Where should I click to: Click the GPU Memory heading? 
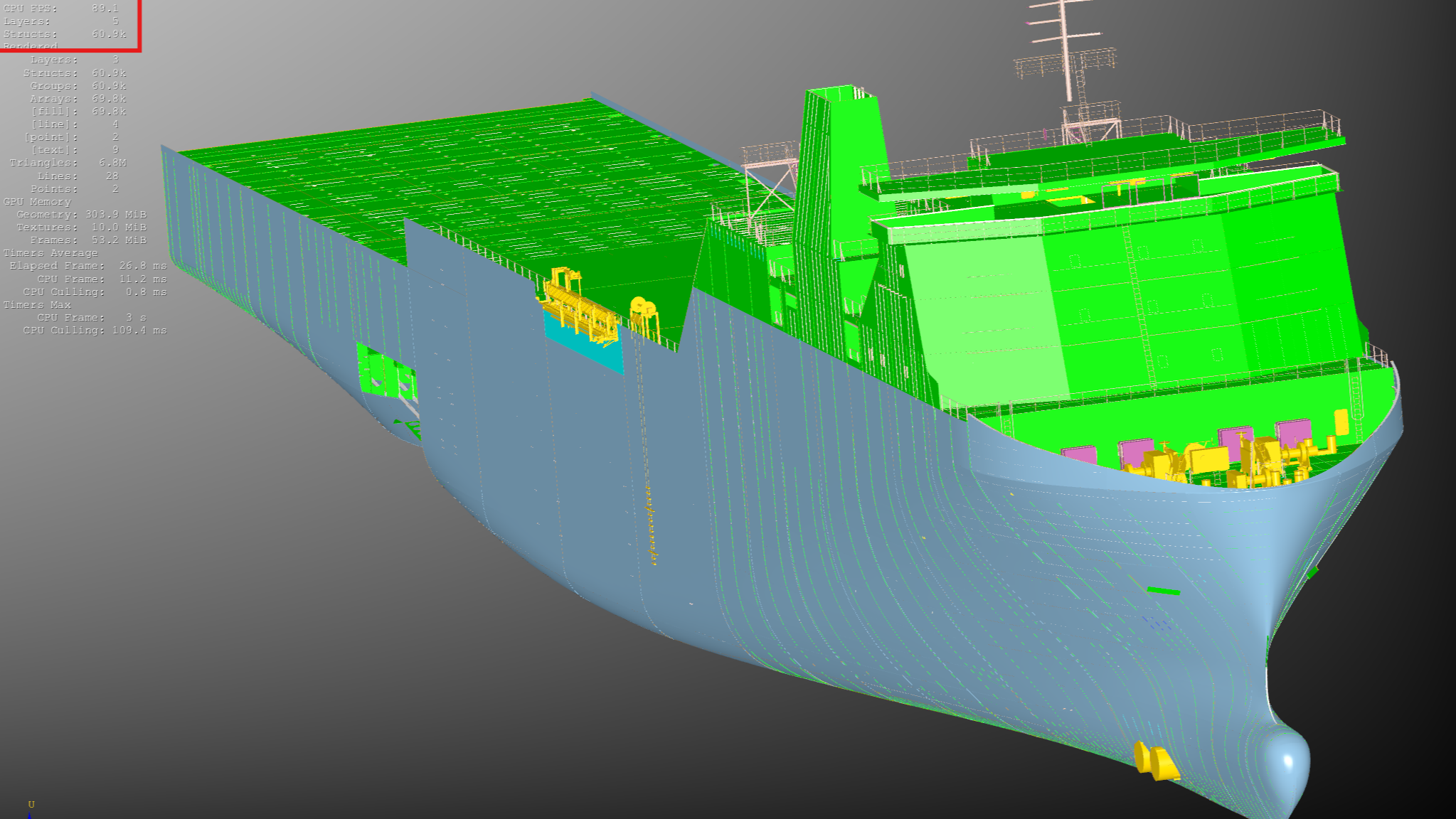pos(37,202)
